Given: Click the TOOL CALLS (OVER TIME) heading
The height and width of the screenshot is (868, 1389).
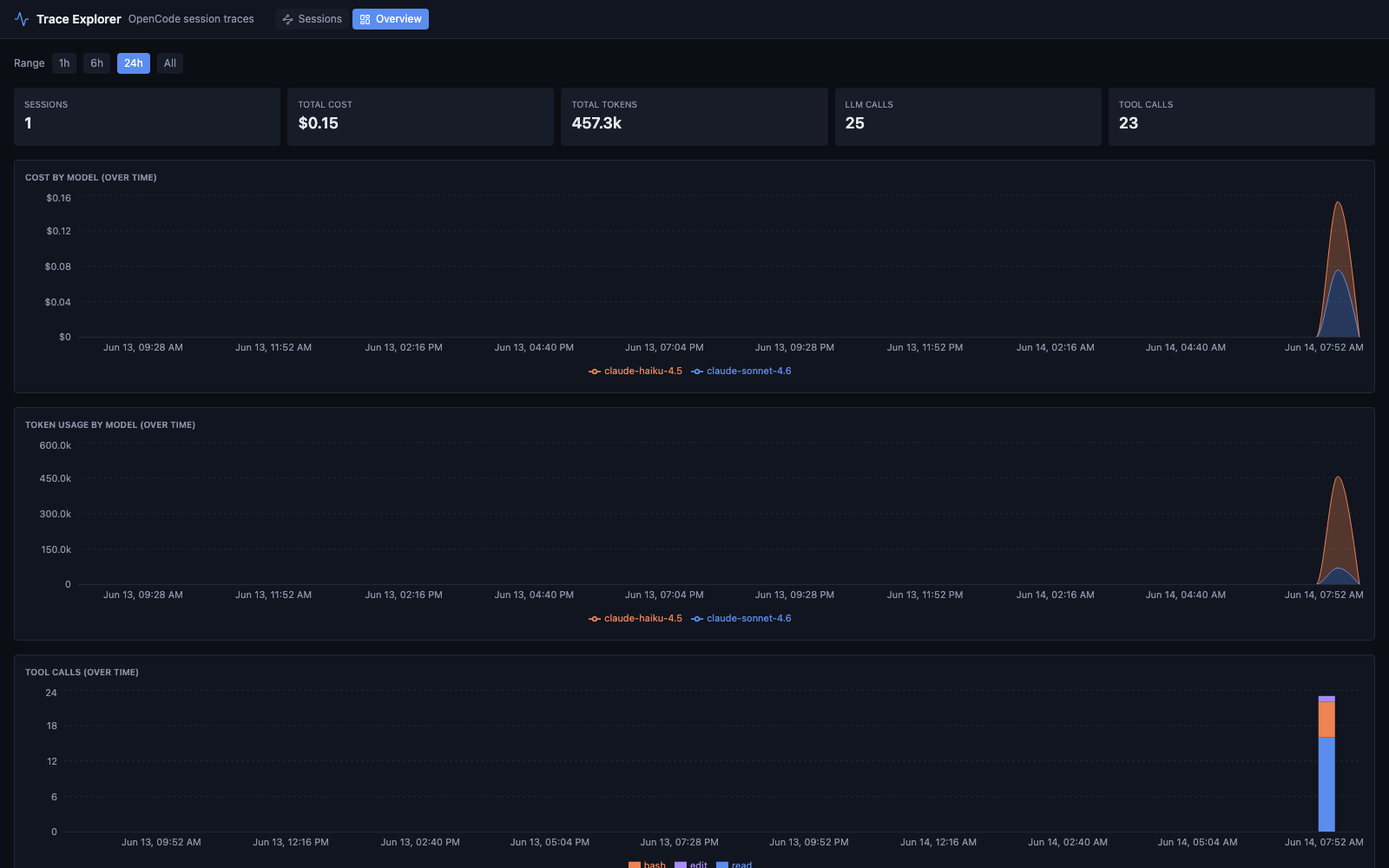Looking at the screenshot, I should click(x=82, y=672).
